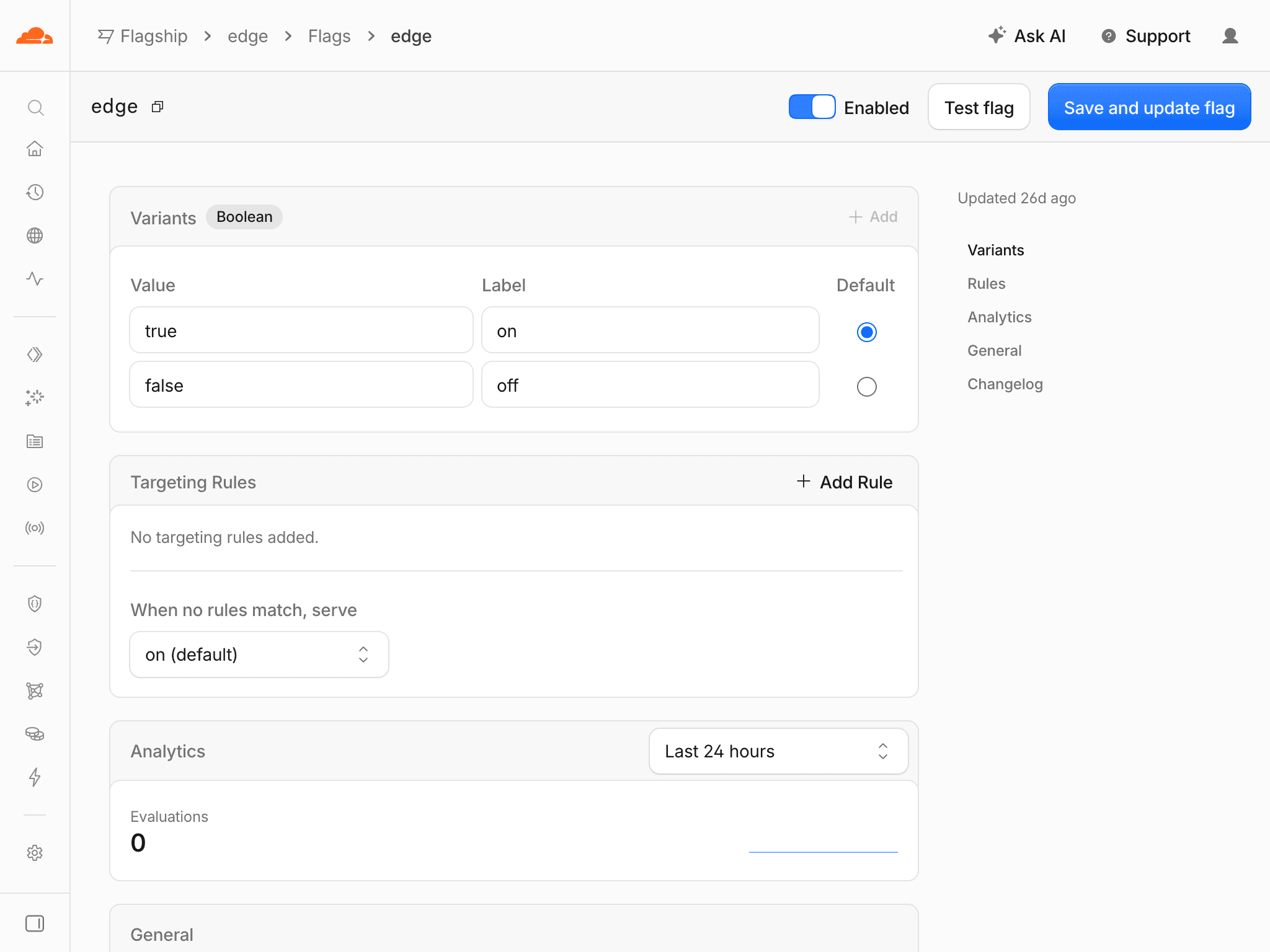Click the Boolean type badge
Screen dimensions: 1270x952
point(244,217)
